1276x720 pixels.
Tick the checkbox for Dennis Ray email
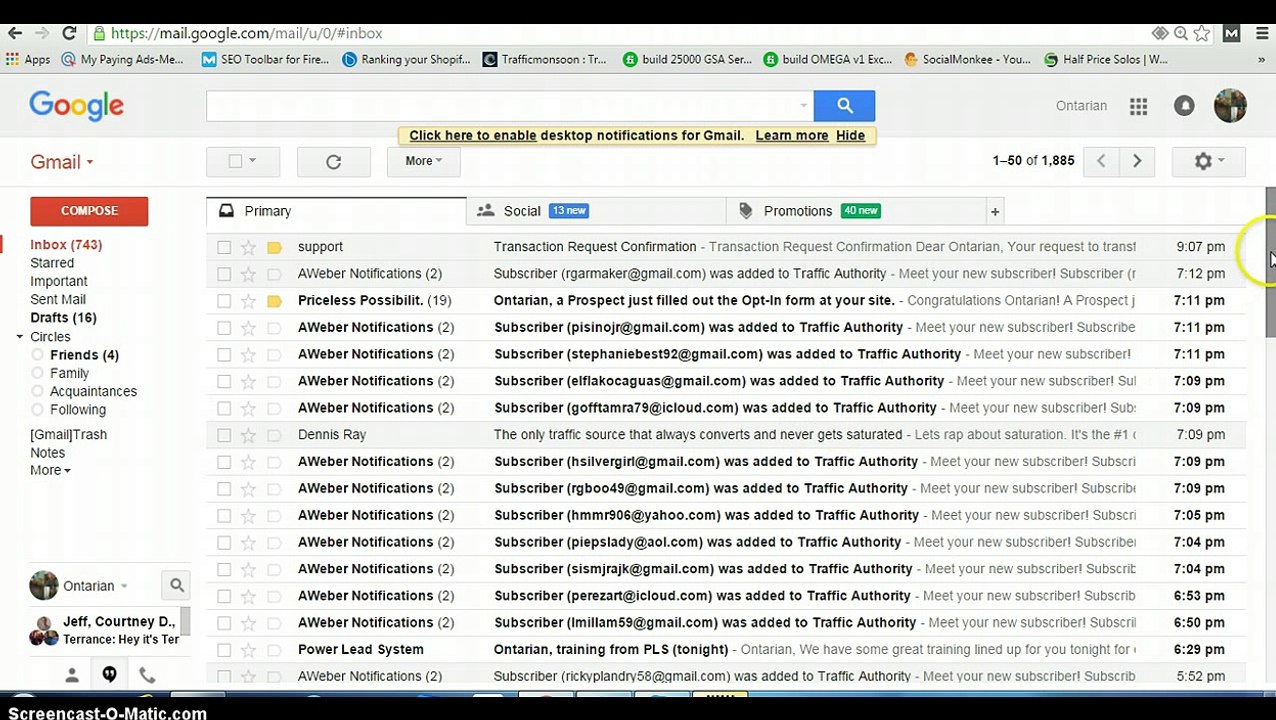[224, 435]
